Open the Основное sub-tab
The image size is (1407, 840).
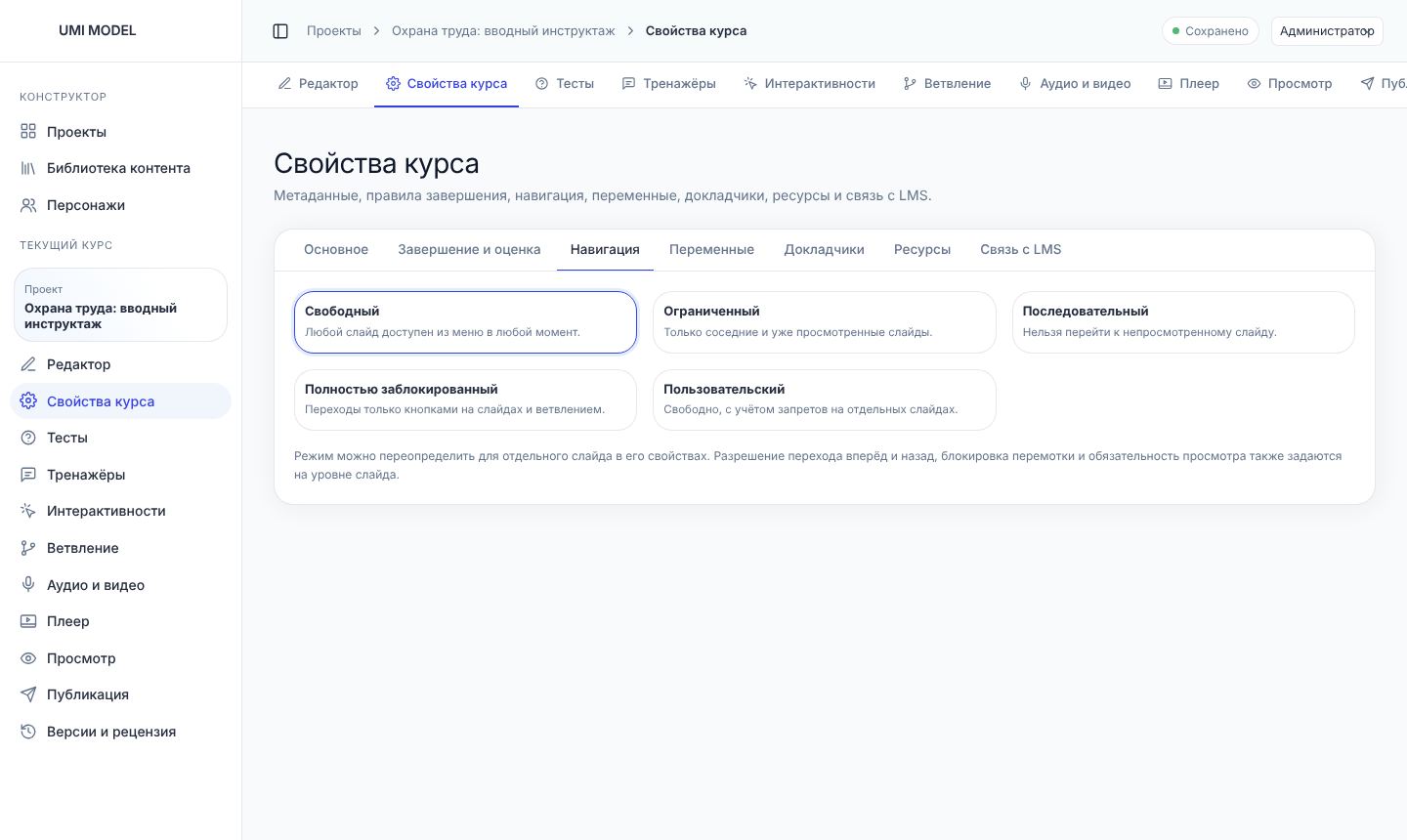pyautogui.click(x=336, y=250)
